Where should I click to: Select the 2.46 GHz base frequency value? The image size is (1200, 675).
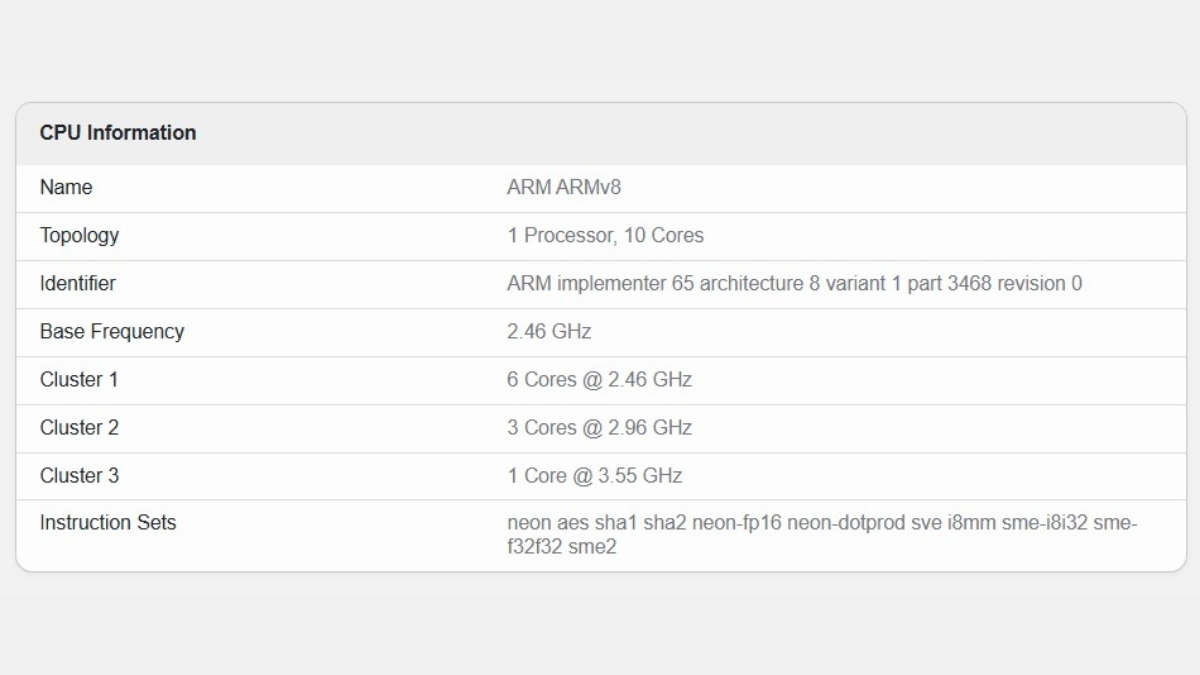pyautogui.click(x=549, y=331)
